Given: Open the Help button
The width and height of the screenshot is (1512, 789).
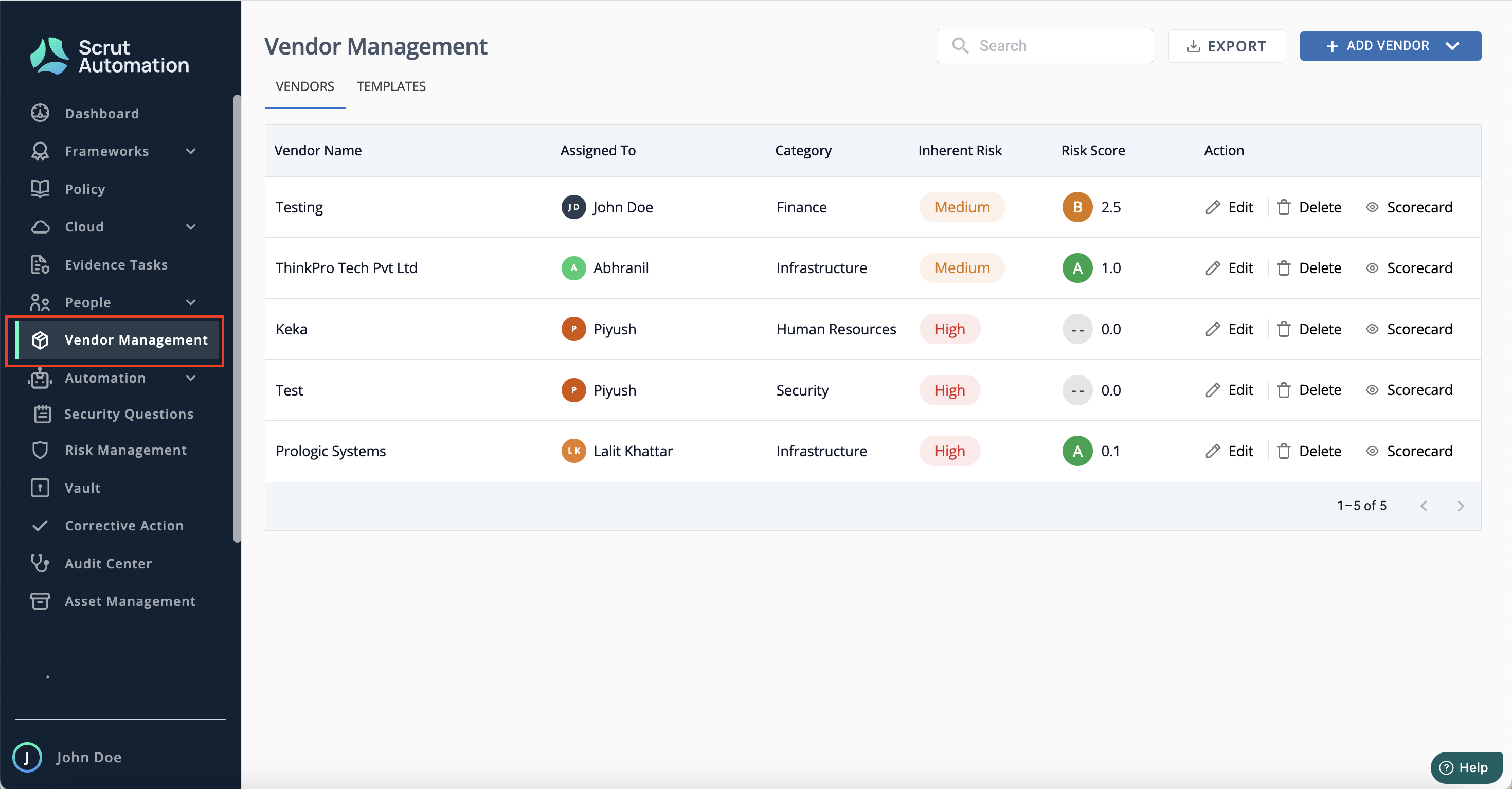Looking at the screenshot, I should (x=1466, y=767).
